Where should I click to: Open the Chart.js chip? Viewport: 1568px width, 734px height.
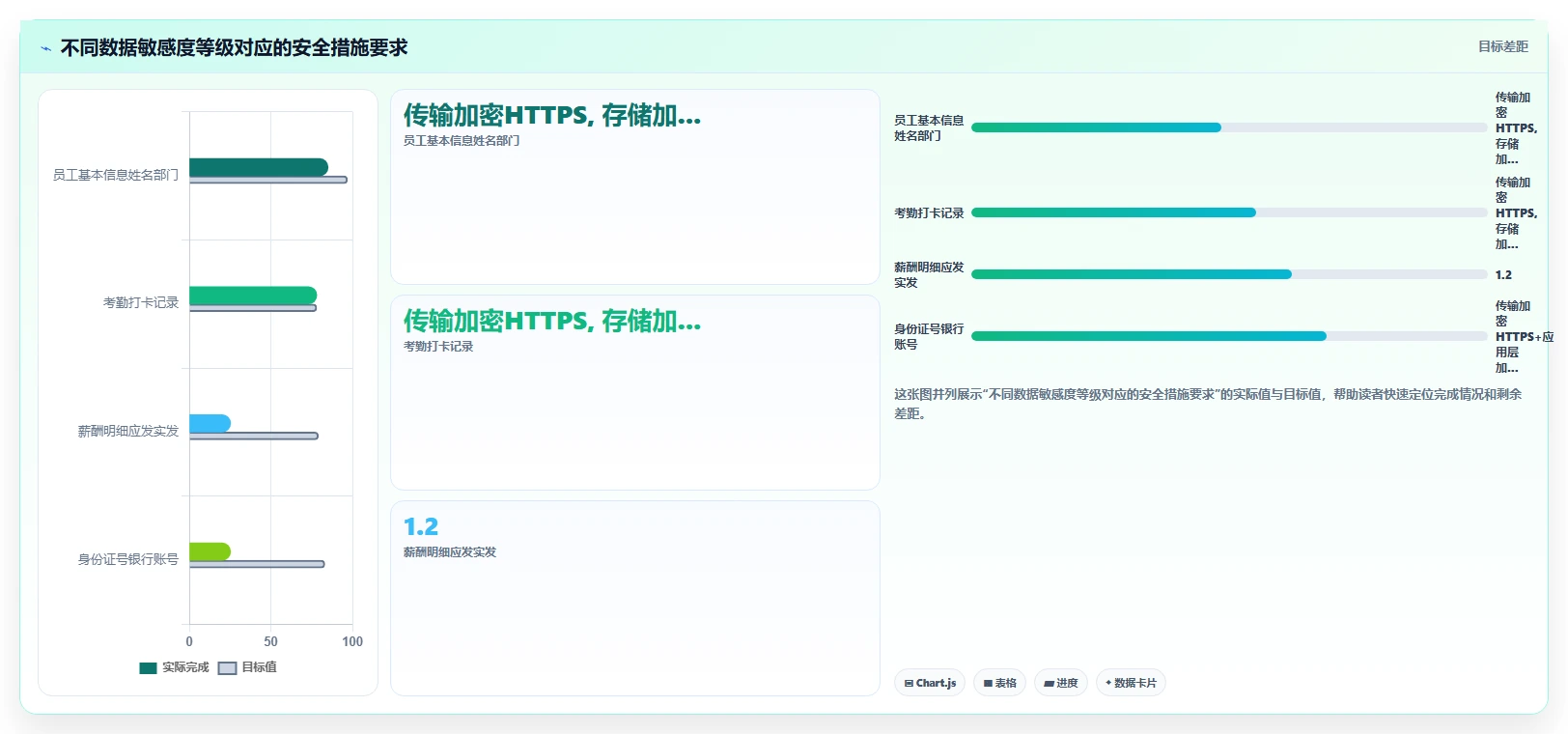930,683
